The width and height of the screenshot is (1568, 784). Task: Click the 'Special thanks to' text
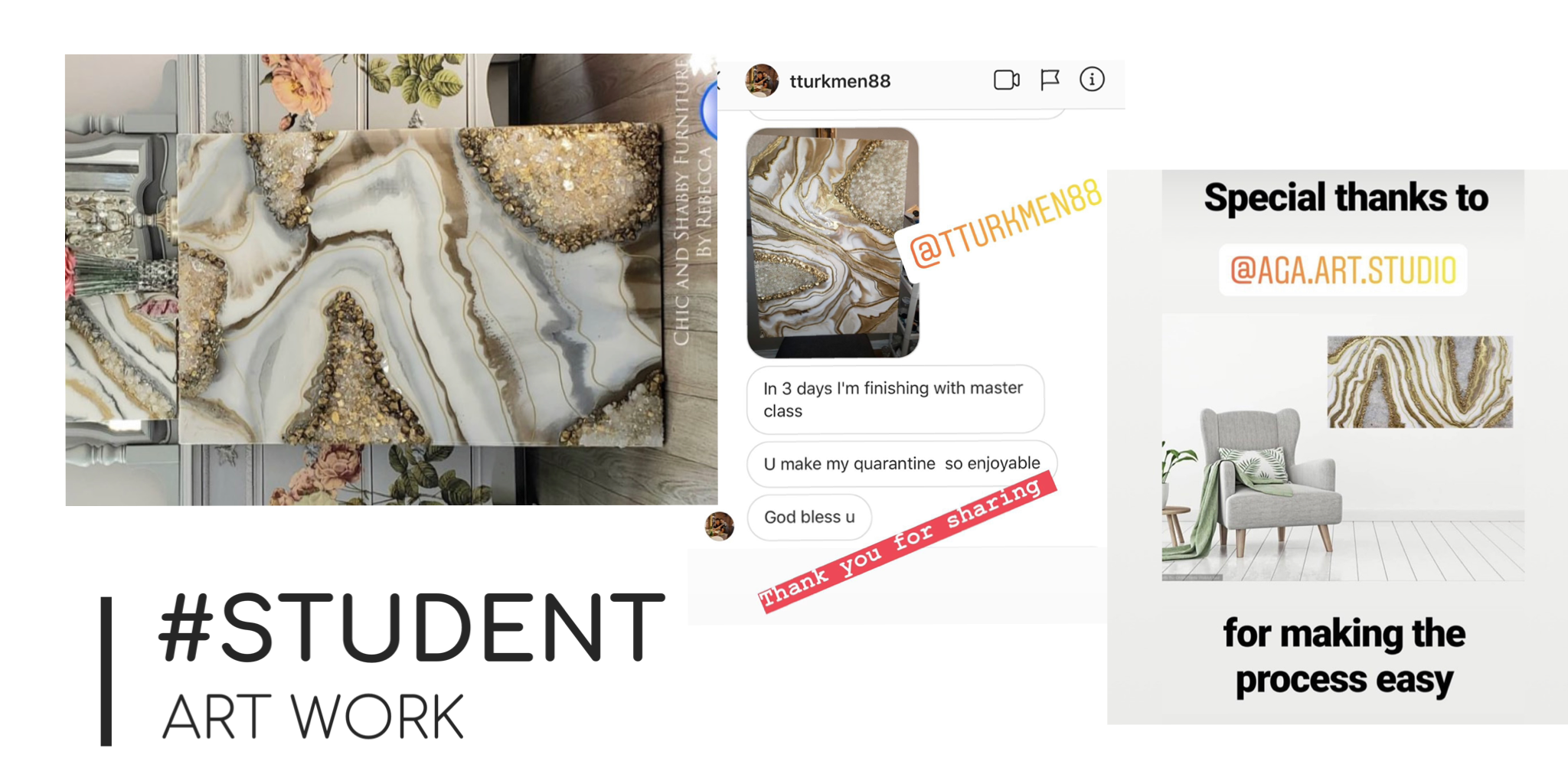1346,198
